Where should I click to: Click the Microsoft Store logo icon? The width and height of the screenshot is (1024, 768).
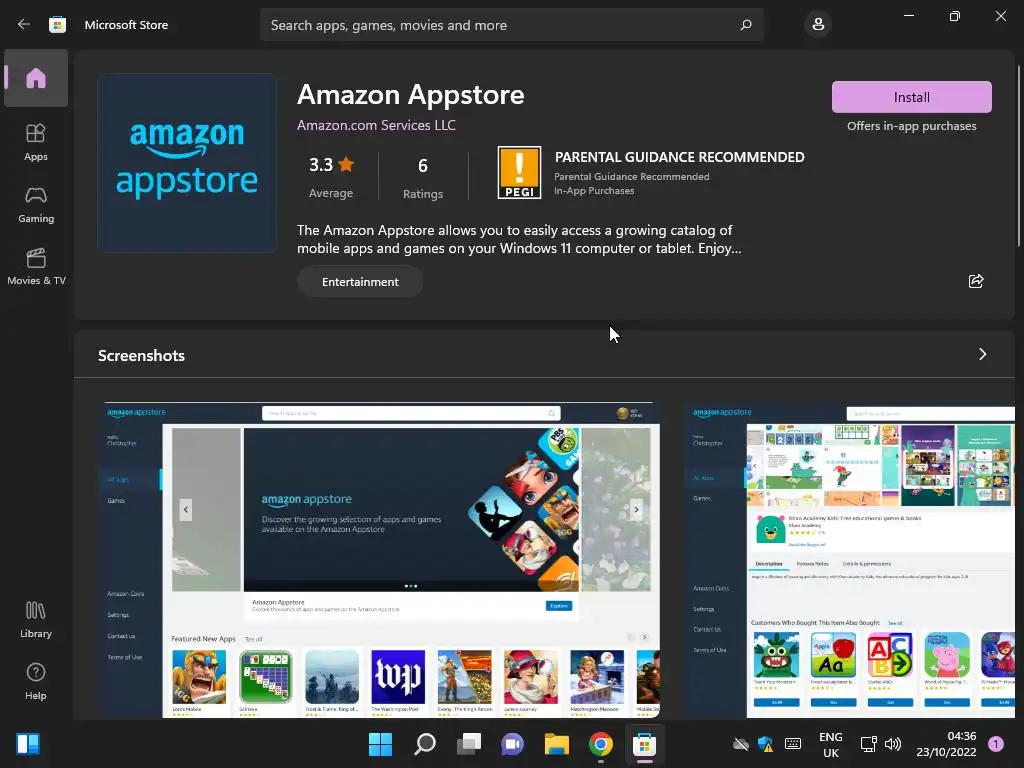coord(57,25)
